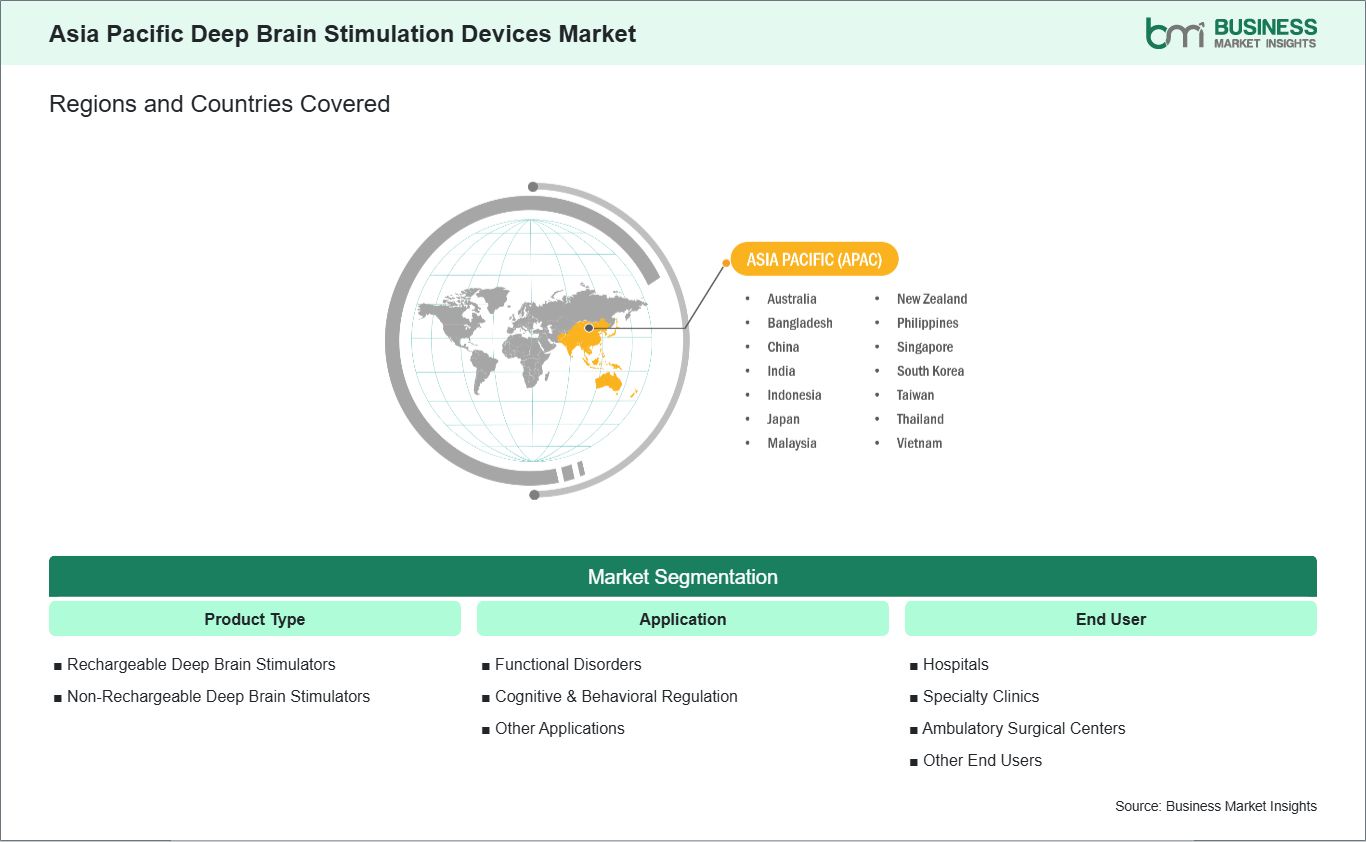Select the End User column header
1366x842 pixels.
[x=1111, y=619]
